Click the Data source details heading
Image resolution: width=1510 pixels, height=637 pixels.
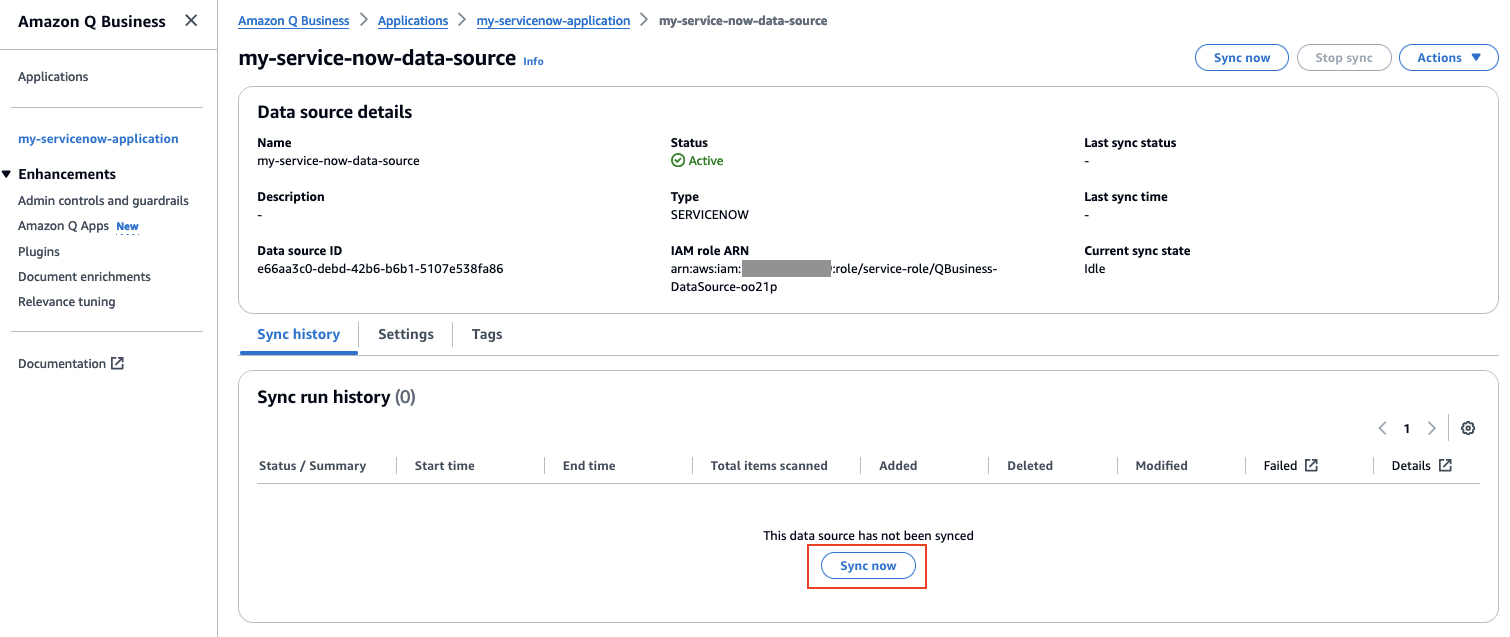click(x=335, y=112)
